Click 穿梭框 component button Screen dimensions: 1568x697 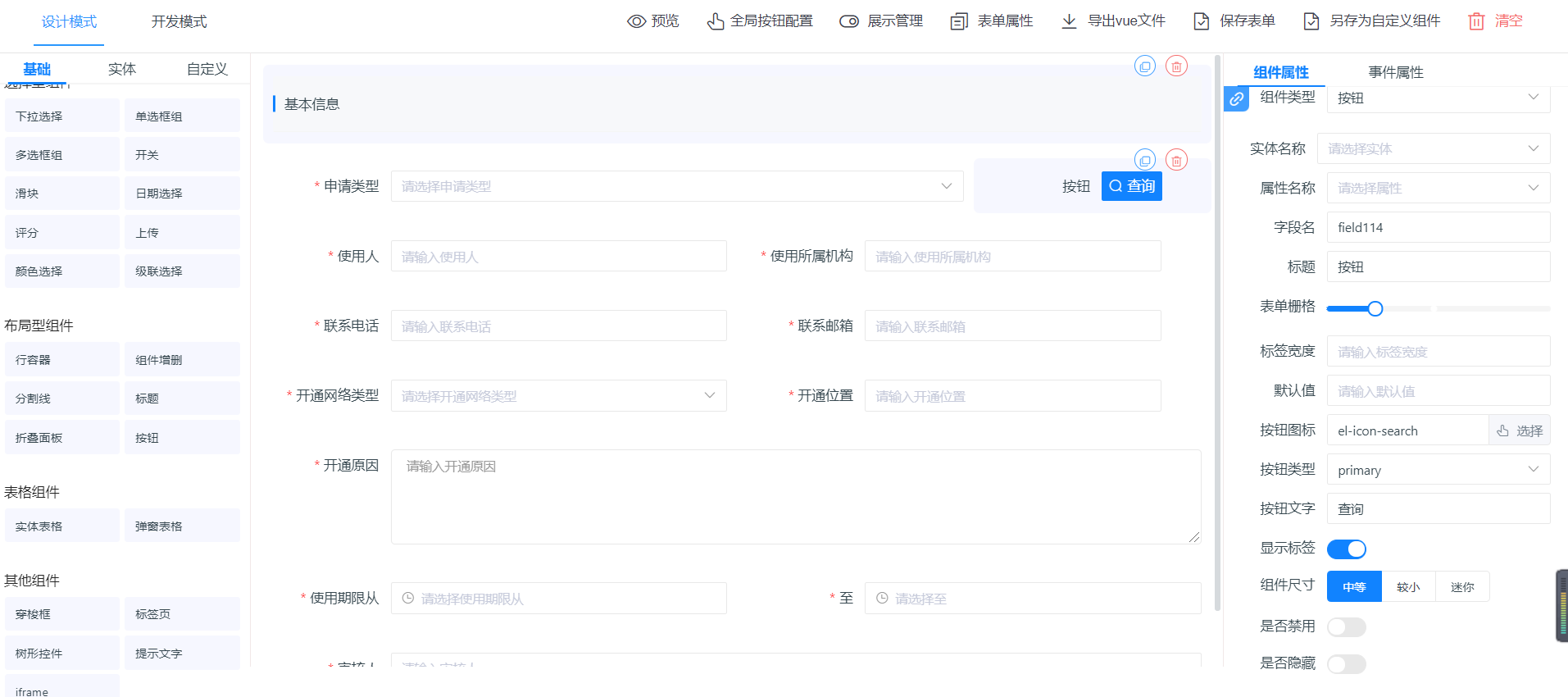click(62, 614)
